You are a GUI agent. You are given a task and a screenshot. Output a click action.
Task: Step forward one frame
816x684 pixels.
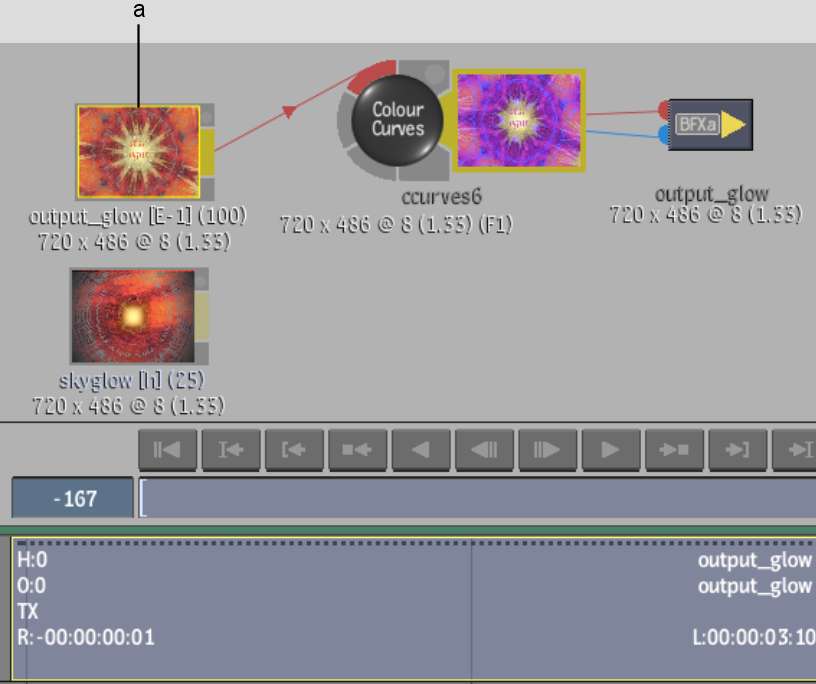(x=547, y=450)
